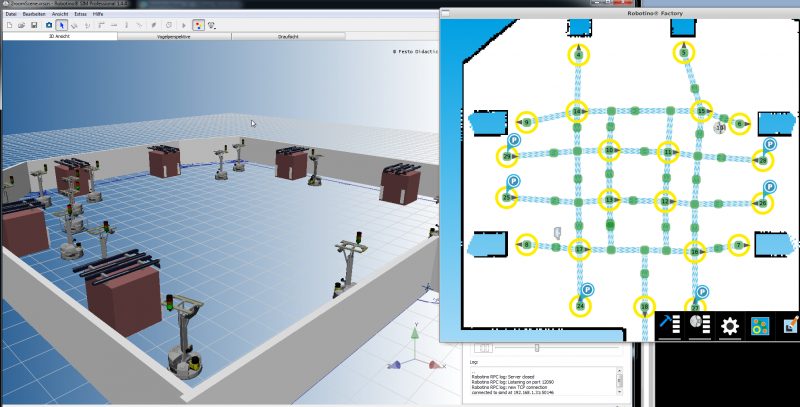
Task: Select waypoint 14 on the Factory map
Action: pos(577,111)
